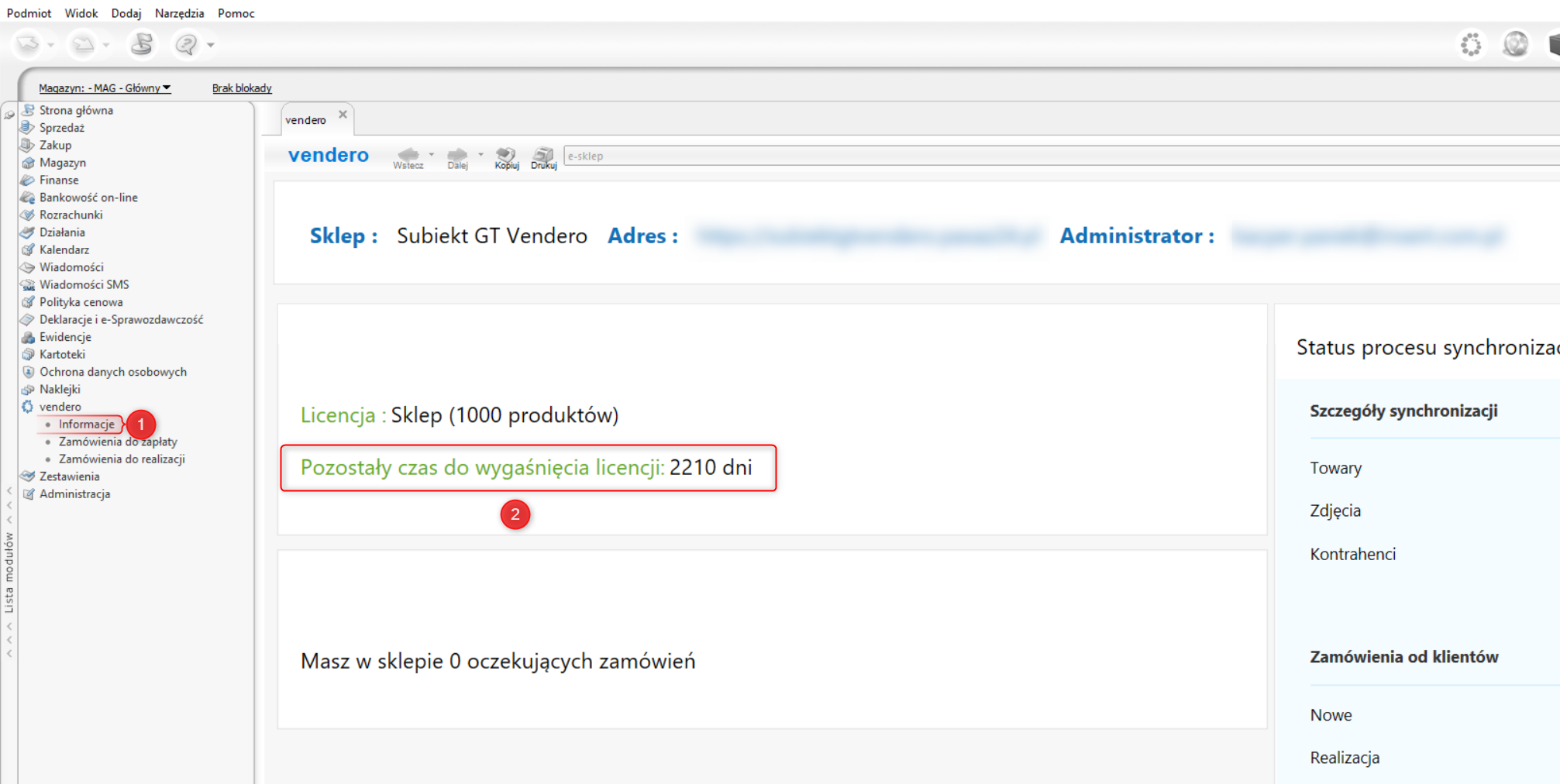Open the Polityka cenowa module

click(81, 302)
